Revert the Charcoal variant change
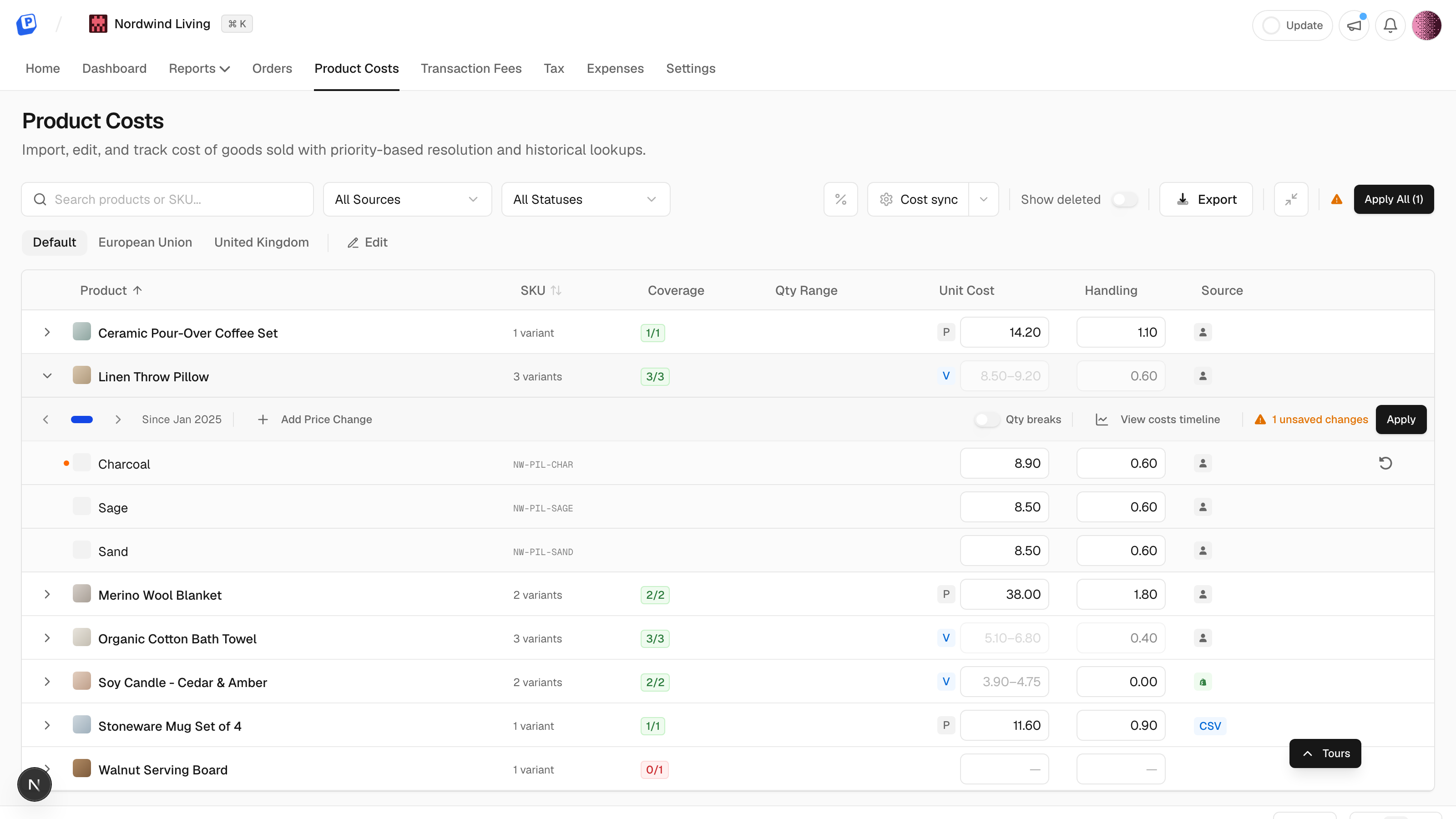This screenshot has width=1456, height=819. click(x=1385, y=464)
